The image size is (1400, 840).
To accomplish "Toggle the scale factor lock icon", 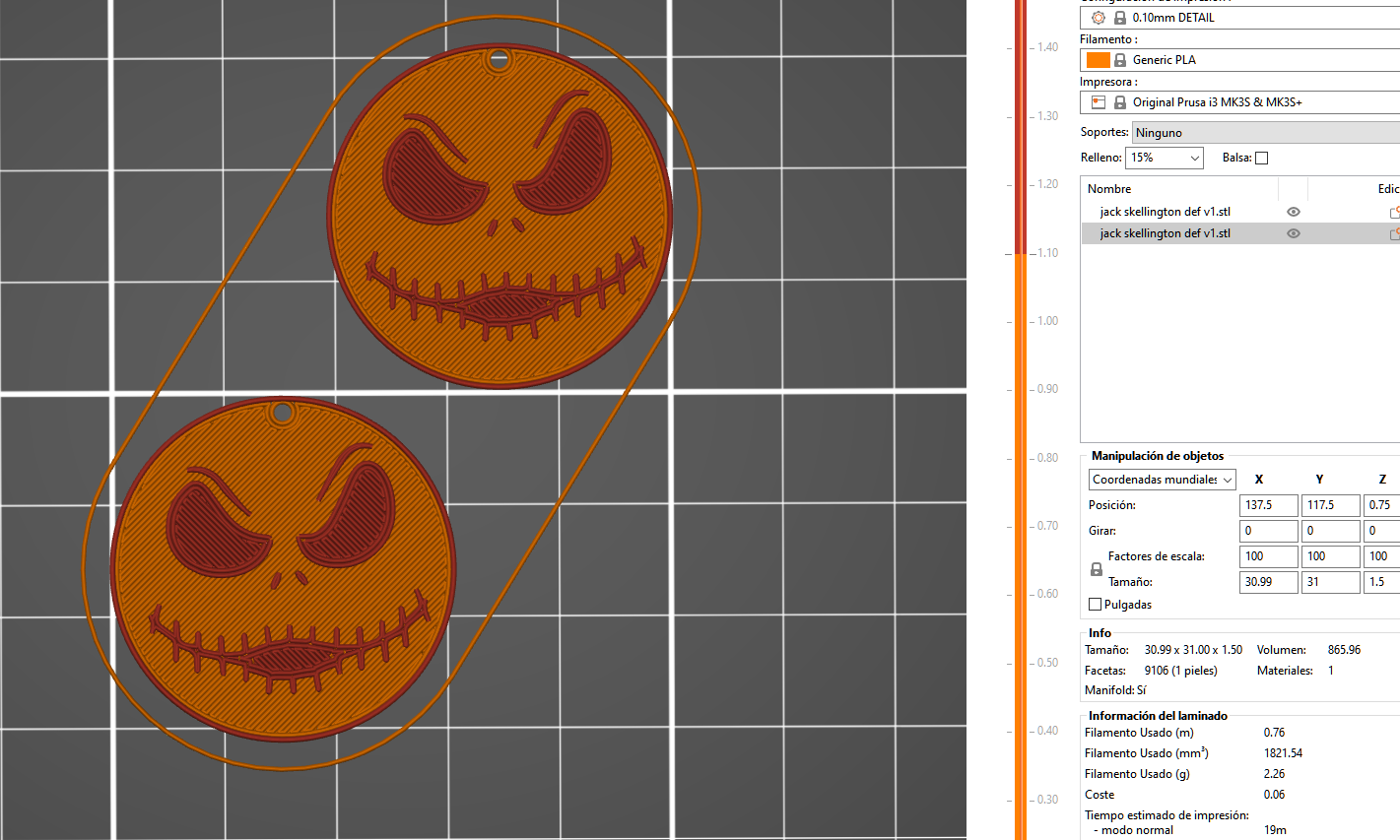I will point(1097,569).
